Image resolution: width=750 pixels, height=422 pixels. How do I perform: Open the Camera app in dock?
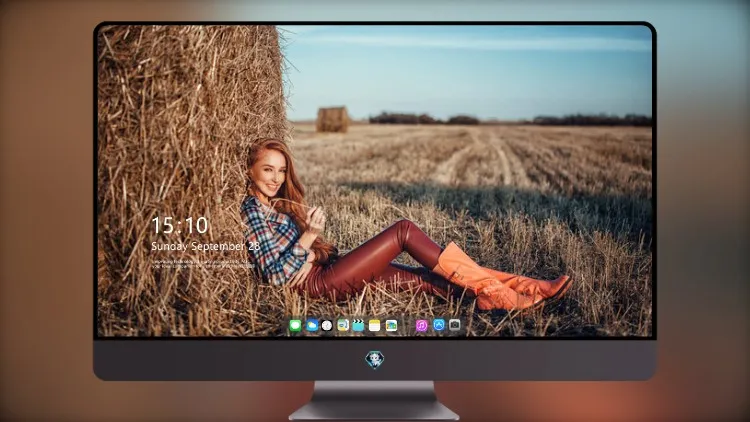pyautogui.click(x=455, y=325)
